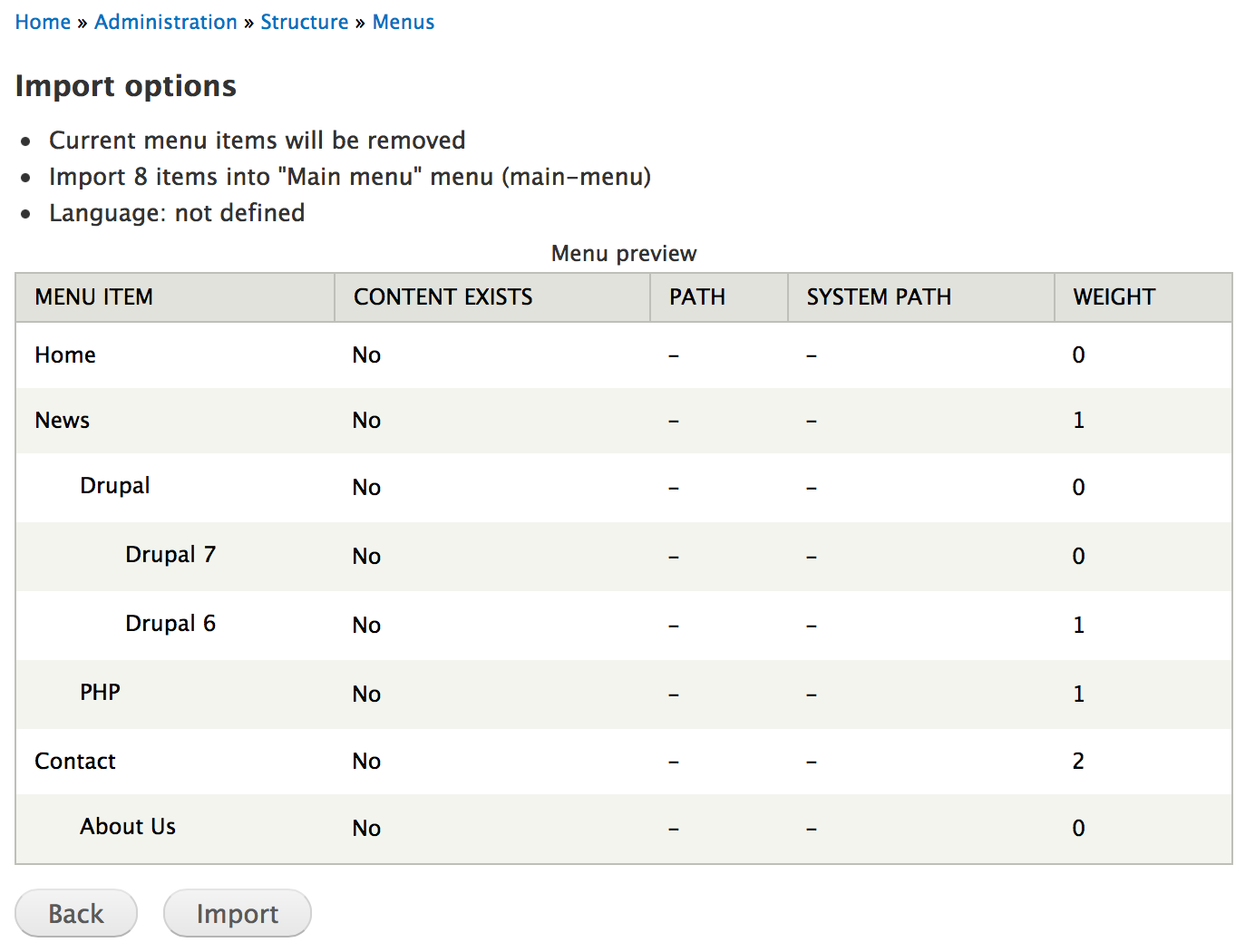
Task: Open the Menus breadcrumb link
Action: pyautogui.click(x=403, y=21)
